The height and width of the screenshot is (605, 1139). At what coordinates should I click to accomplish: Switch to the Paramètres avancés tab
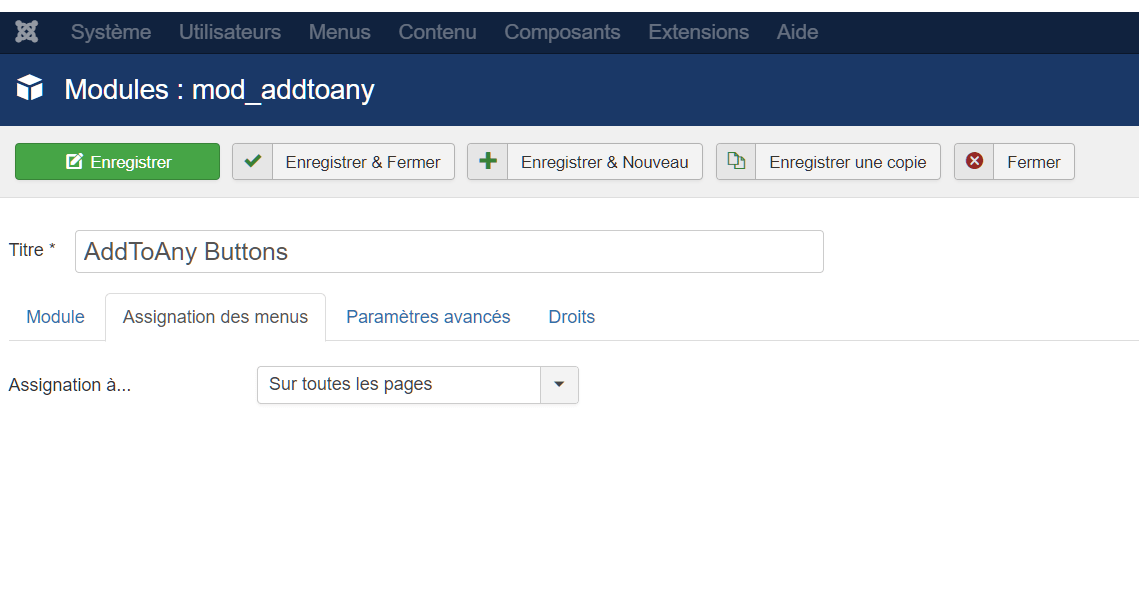click(x=428, y=317)
